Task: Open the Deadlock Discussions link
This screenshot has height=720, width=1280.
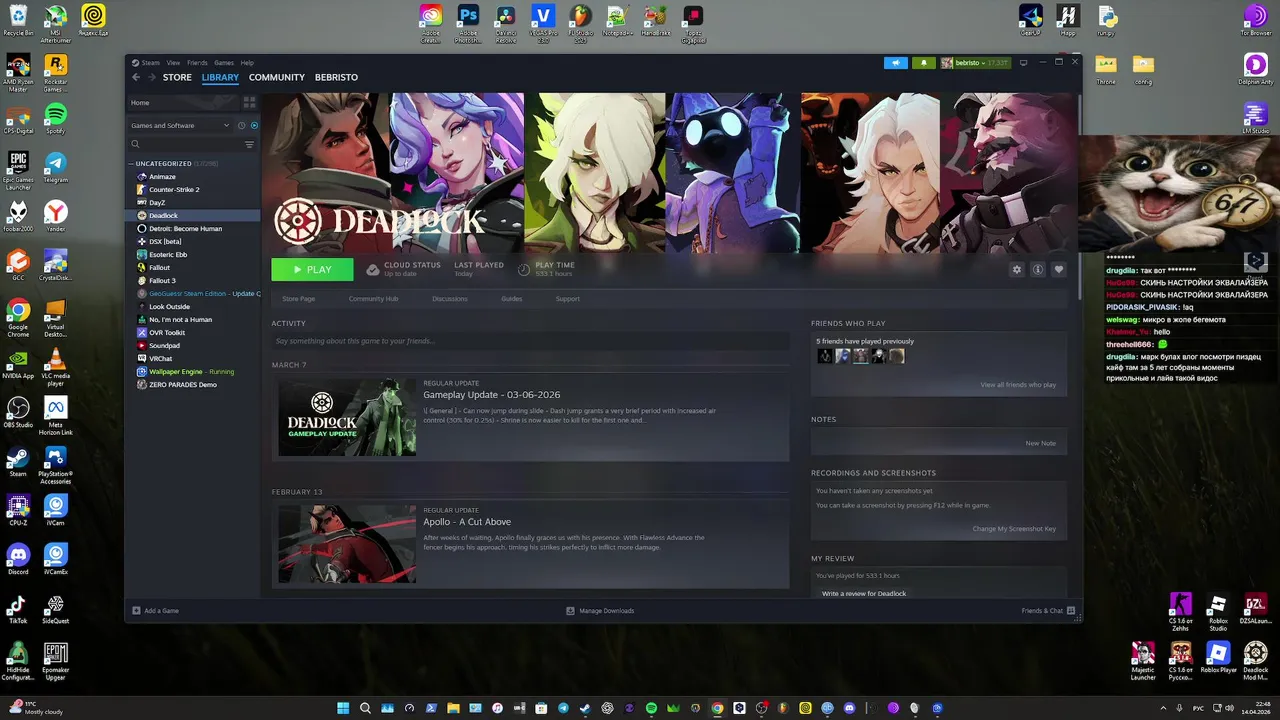Action: pos(450,299)
